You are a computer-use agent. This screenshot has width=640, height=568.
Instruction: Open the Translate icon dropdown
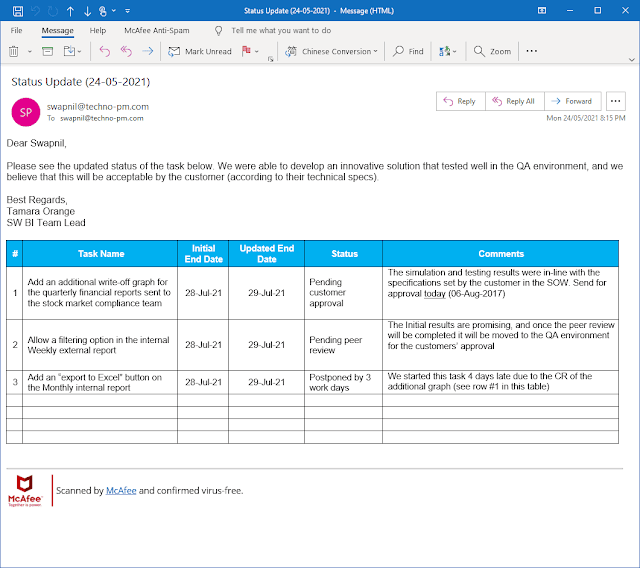point(447,51)
